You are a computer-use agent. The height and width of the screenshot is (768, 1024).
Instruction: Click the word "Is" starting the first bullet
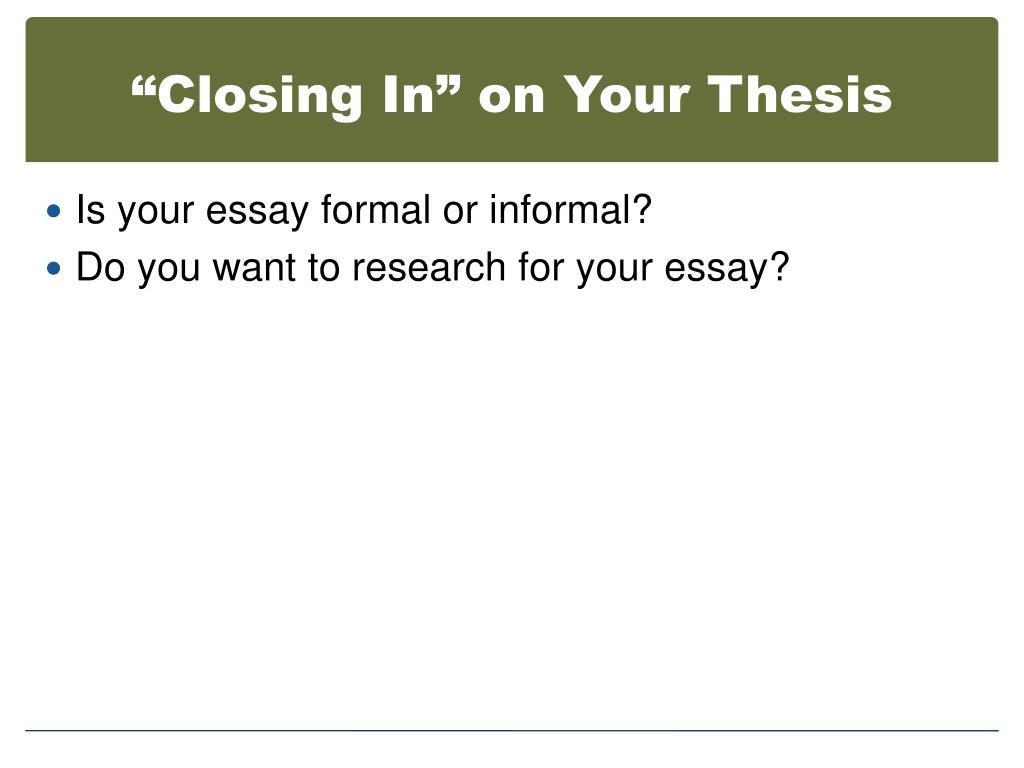[x=90, y=210]
